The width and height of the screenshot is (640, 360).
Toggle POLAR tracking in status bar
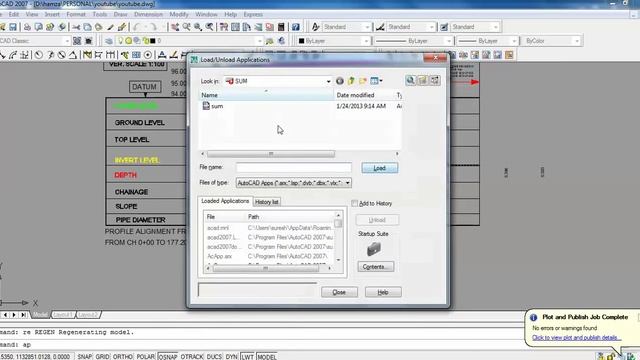145,357
